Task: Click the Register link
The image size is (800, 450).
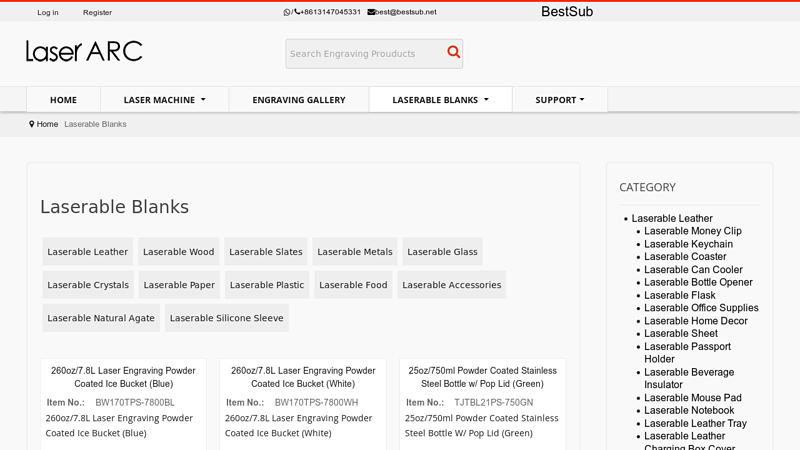Action: pos(97,13)
